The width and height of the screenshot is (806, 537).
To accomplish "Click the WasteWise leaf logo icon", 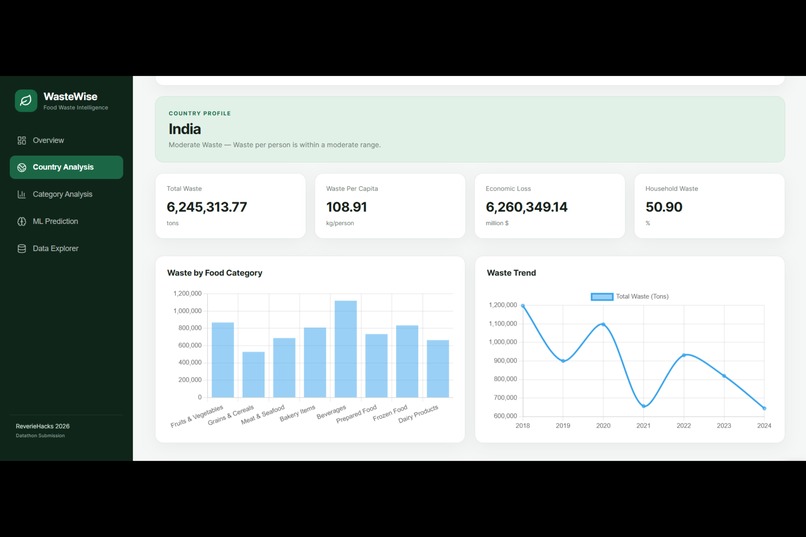I will click(26, 101).
